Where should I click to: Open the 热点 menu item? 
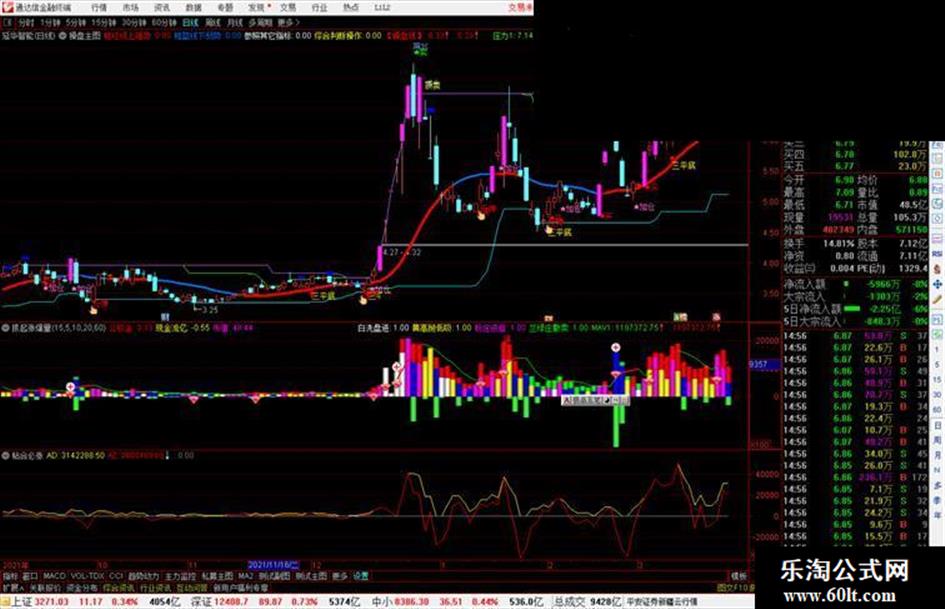click(351, 8)
